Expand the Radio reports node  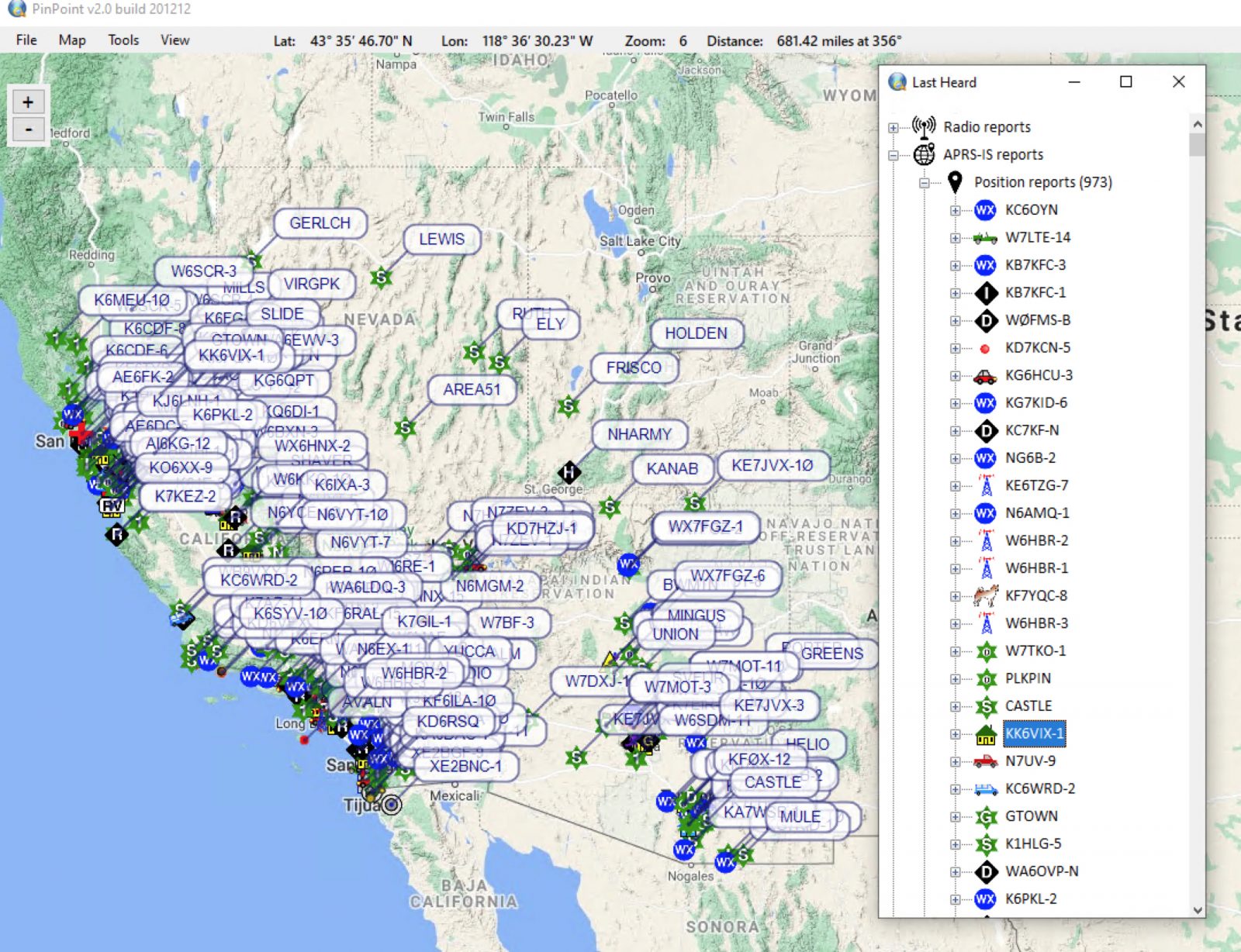[894, 126]
